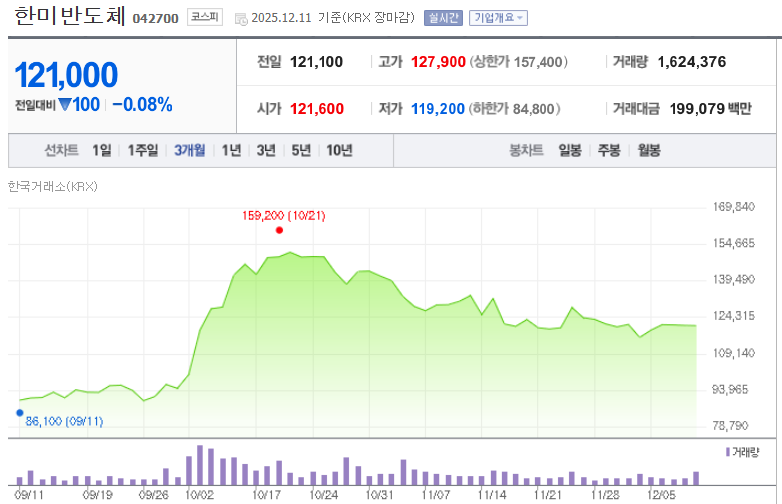Click the stock code 042700

(156, 18)
